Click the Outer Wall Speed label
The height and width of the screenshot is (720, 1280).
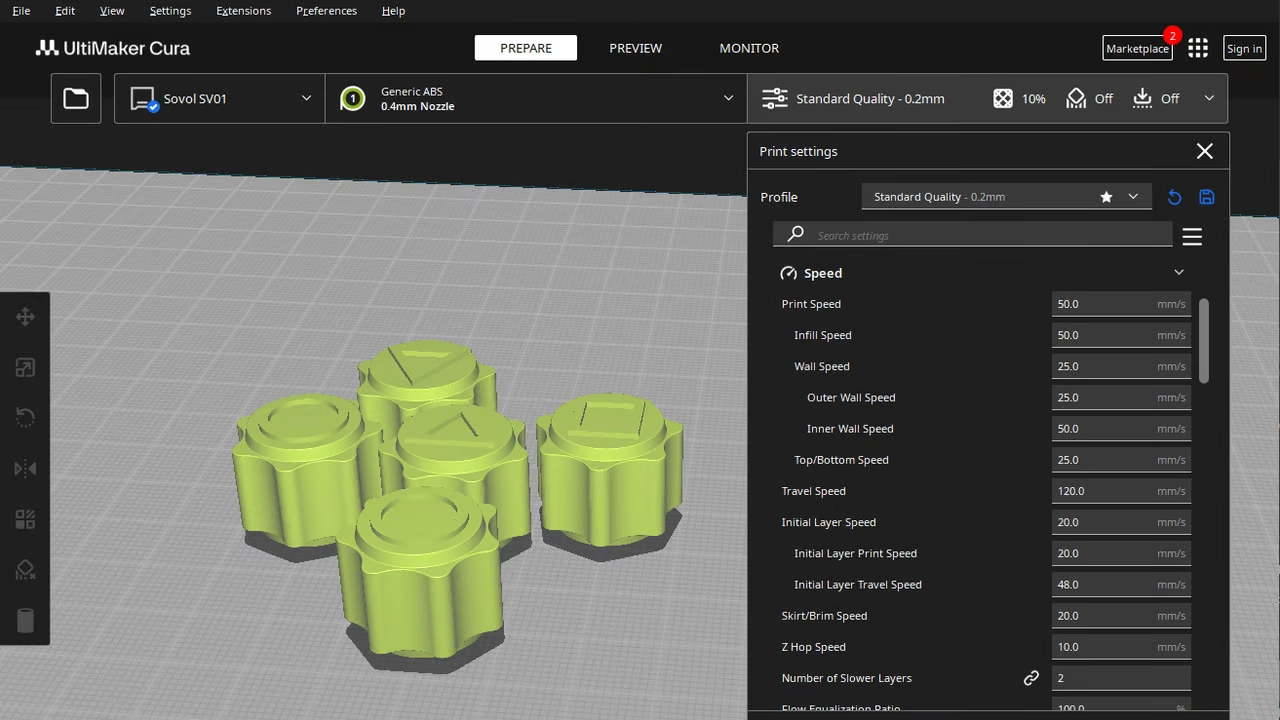(851, 397)
